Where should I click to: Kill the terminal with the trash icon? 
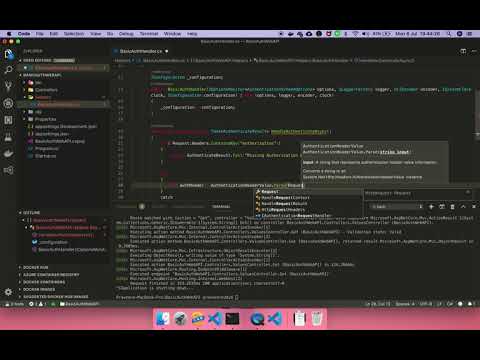[452, 207]
